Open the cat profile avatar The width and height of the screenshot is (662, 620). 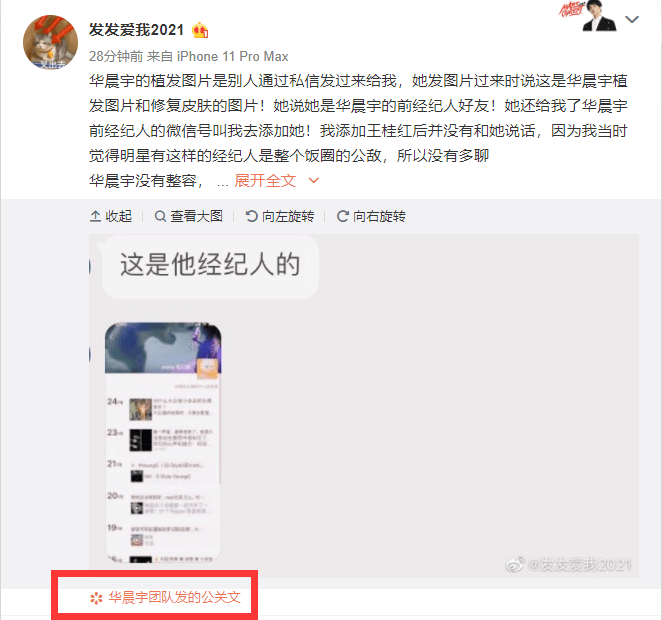tap(50, 42)
